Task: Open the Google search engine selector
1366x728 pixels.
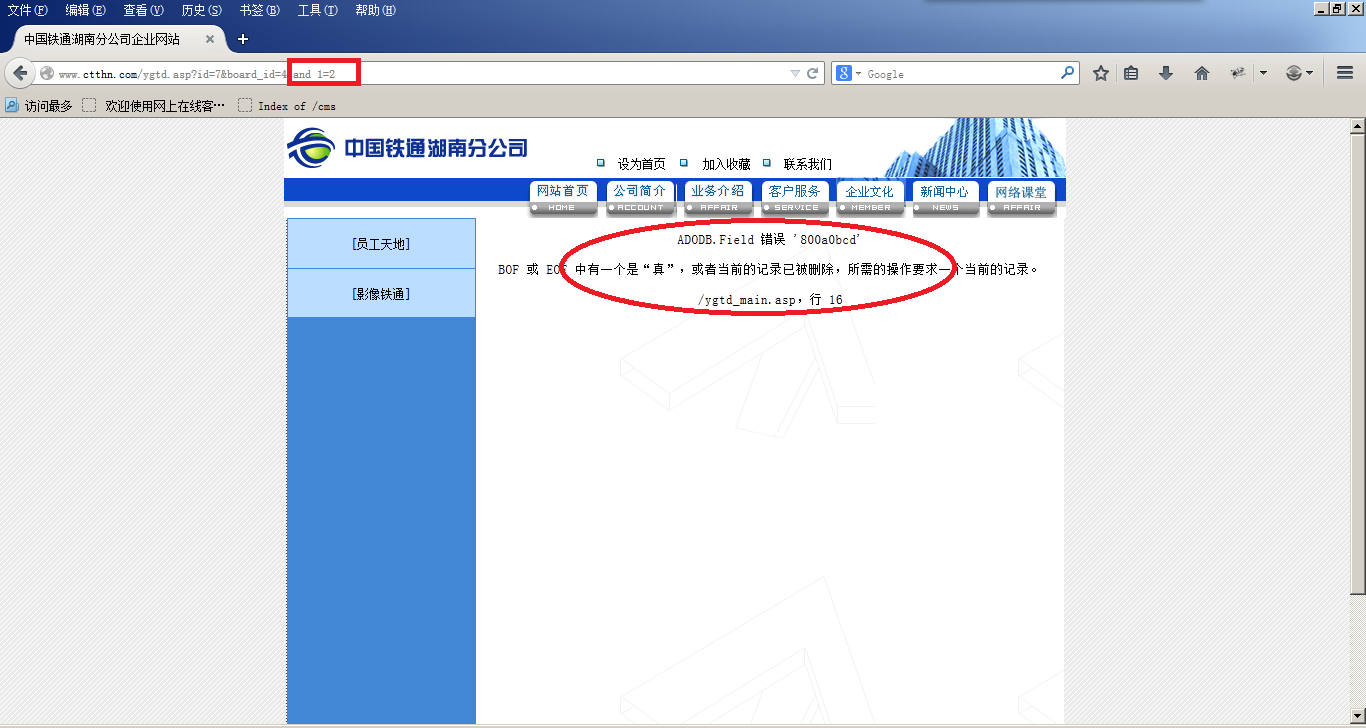Action: pyautogui.click(x=848, y=73)
